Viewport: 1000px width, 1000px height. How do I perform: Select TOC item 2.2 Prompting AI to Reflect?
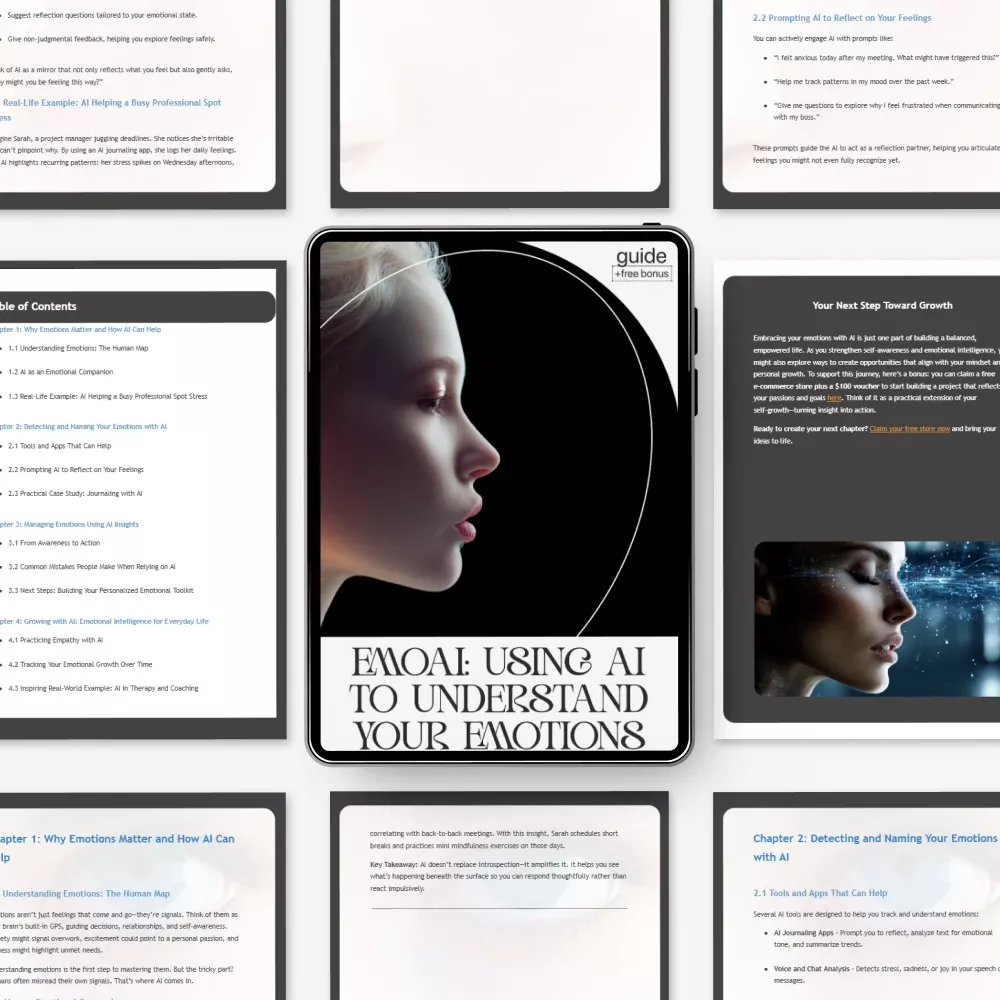(x=76, y=469)
